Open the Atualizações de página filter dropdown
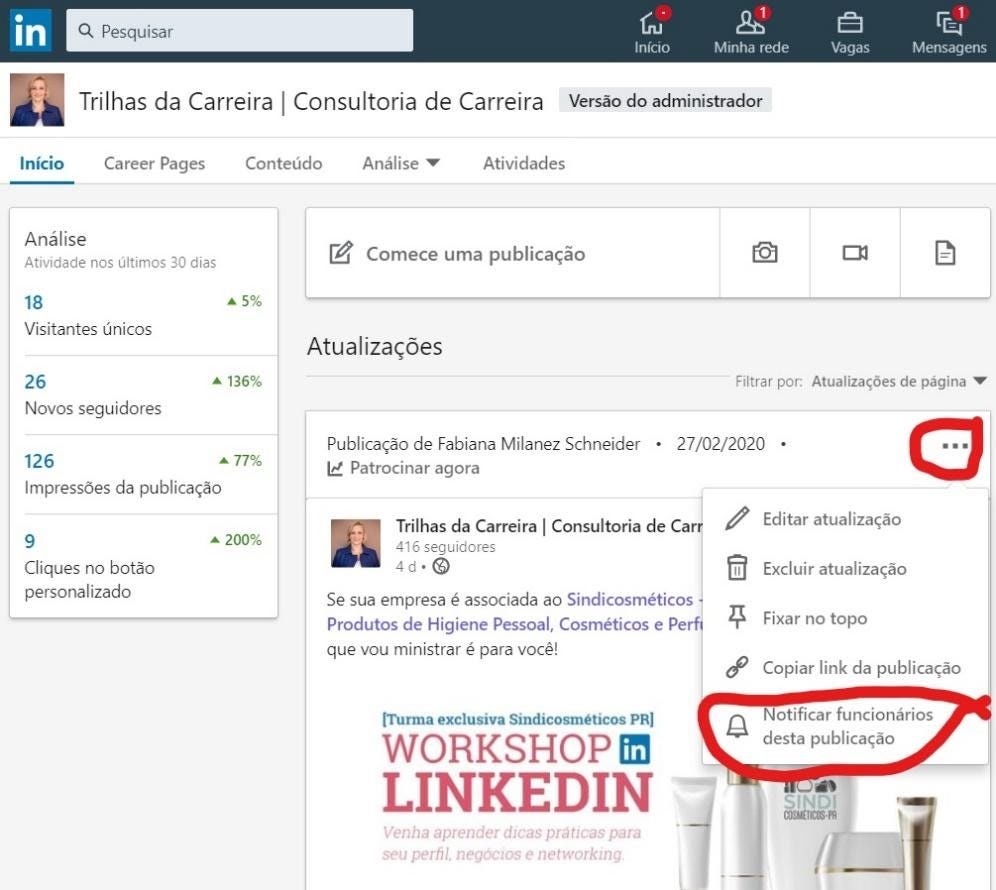 pos(898,381)
